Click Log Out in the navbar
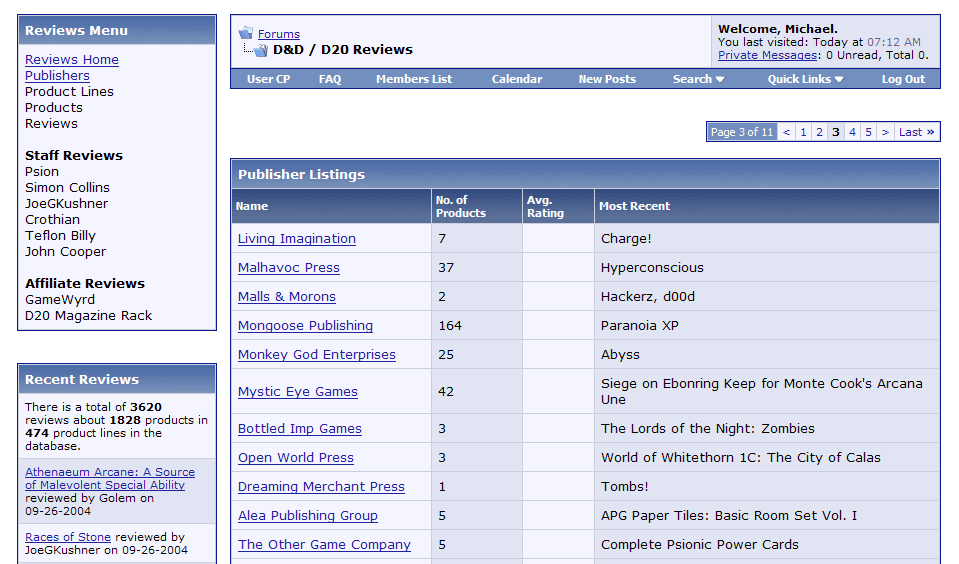 (903, 79)
